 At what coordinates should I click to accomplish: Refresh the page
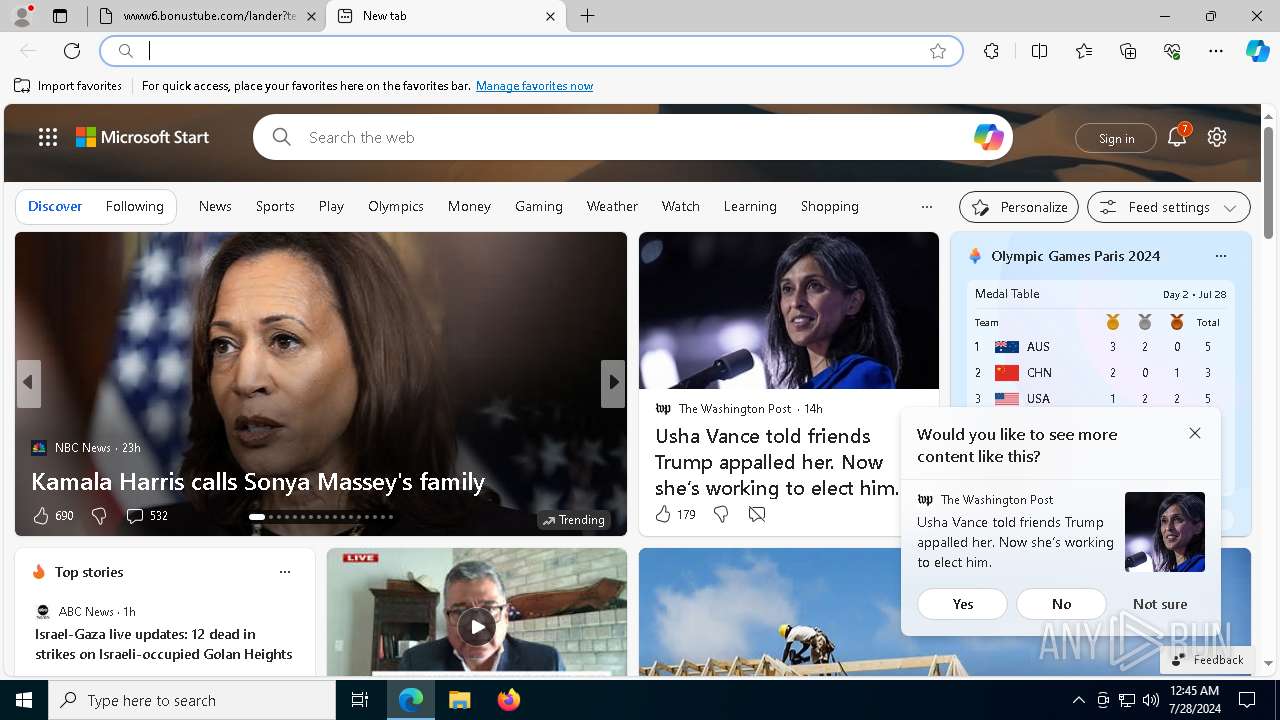[x=72, y=51]
